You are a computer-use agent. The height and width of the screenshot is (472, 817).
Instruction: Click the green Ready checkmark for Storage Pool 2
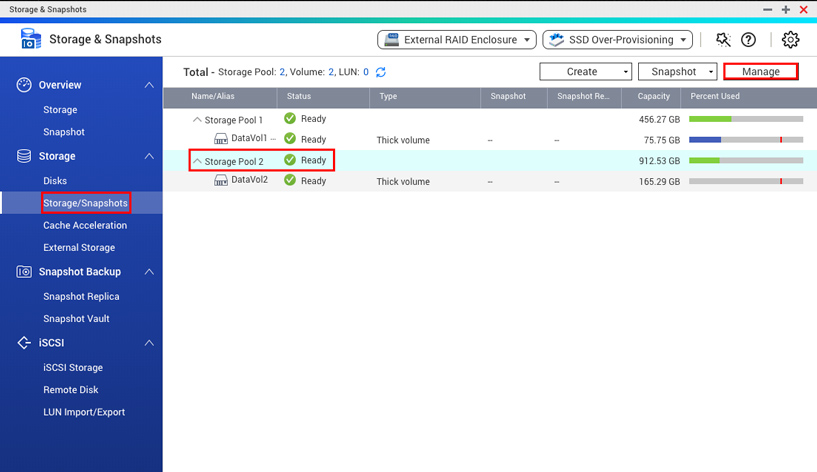[x=290, y=160]
